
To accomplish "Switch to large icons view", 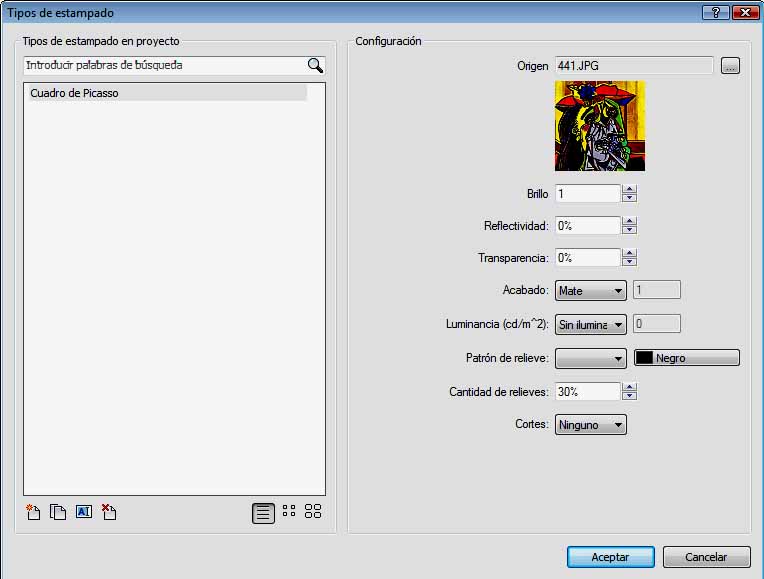I will pos(313,511).
